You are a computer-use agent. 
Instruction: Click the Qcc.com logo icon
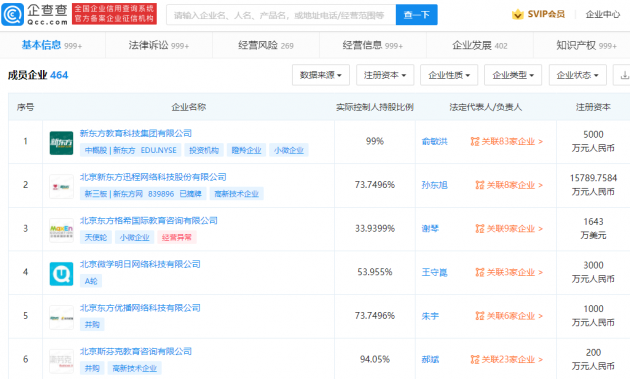tap(12, 14)
